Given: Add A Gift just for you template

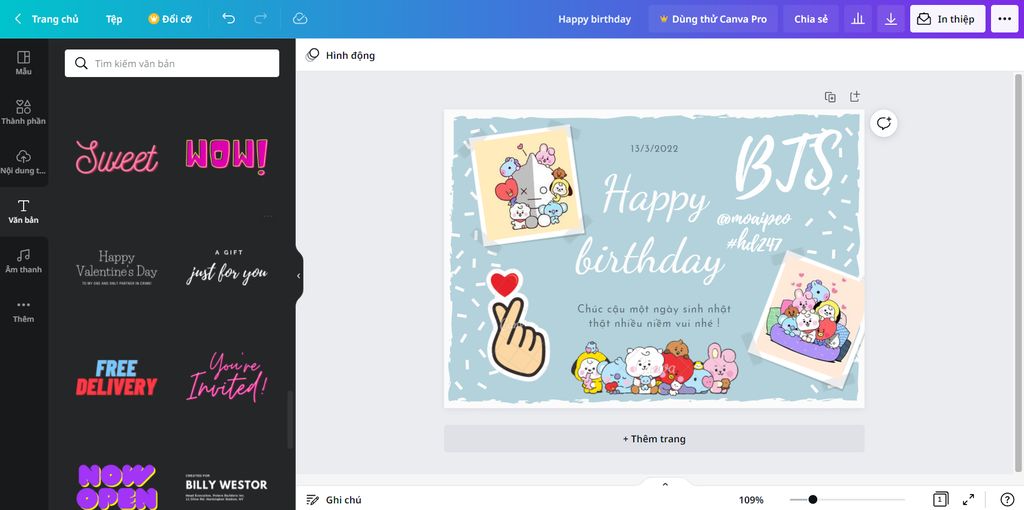Looking at the screenshot, I should 227,268.
